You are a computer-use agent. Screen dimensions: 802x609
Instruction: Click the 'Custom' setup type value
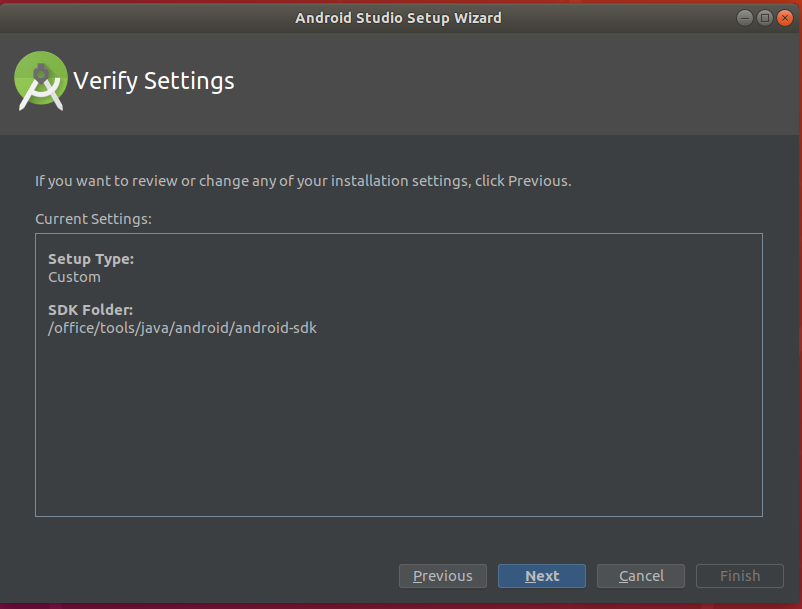(x=74, y=277)
